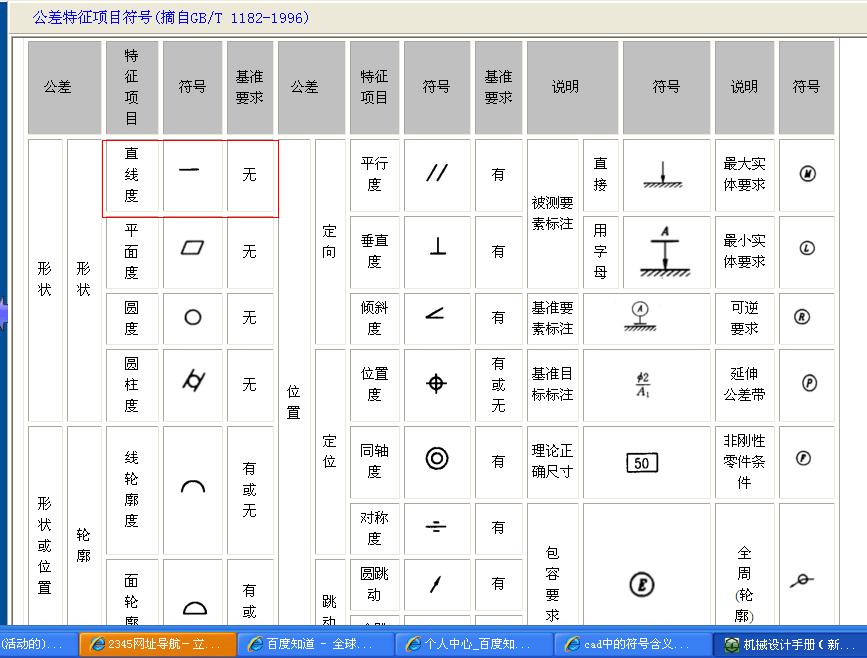
Task: Click the 非刚性零件条件 cell
Action: pos(744,462)
